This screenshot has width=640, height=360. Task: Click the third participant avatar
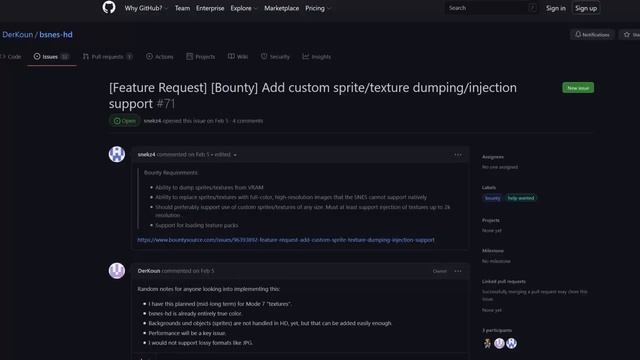pyautogui.click(x=511, y=343)
